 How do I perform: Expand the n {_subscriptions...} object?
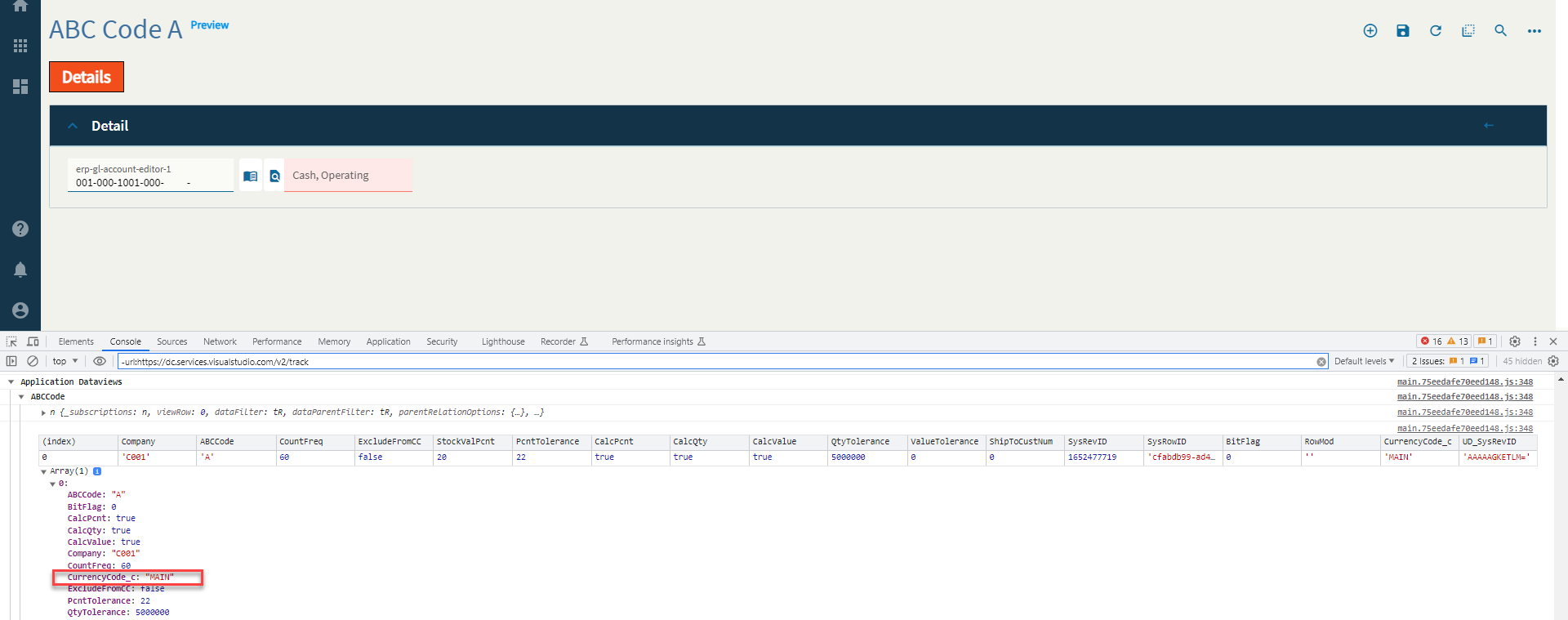click(x=43, y=413)
